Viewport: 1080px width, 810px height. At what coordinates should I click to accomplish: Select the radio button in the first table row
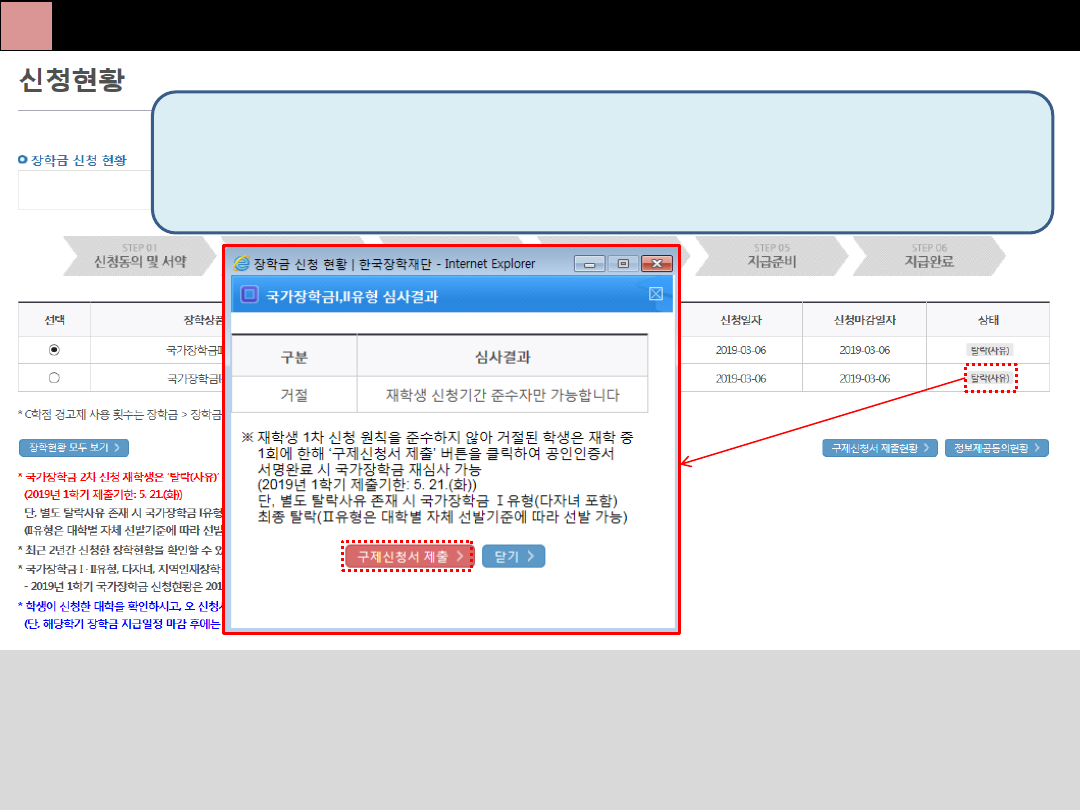click(x=54, y=350)
